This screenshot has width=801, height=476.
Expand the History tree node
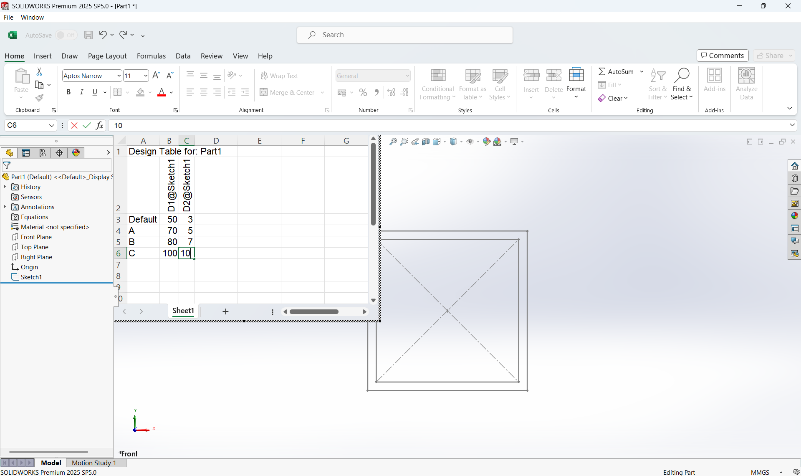click(5, 187)
